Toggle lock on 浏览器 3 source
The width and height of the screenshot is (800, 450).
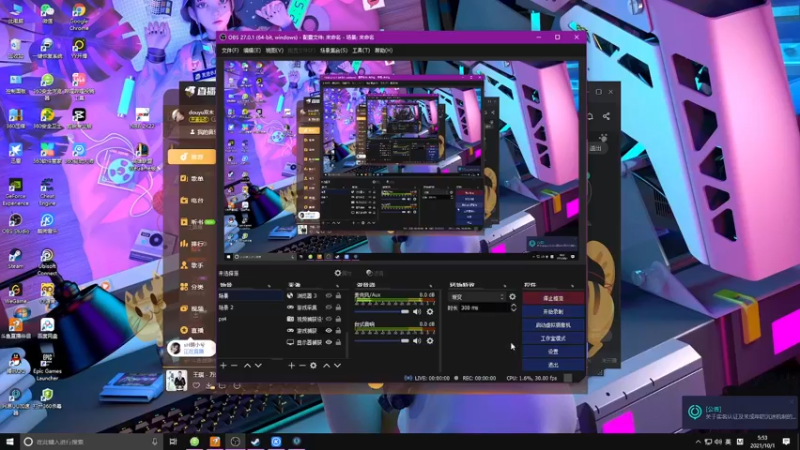pos(338,295)
